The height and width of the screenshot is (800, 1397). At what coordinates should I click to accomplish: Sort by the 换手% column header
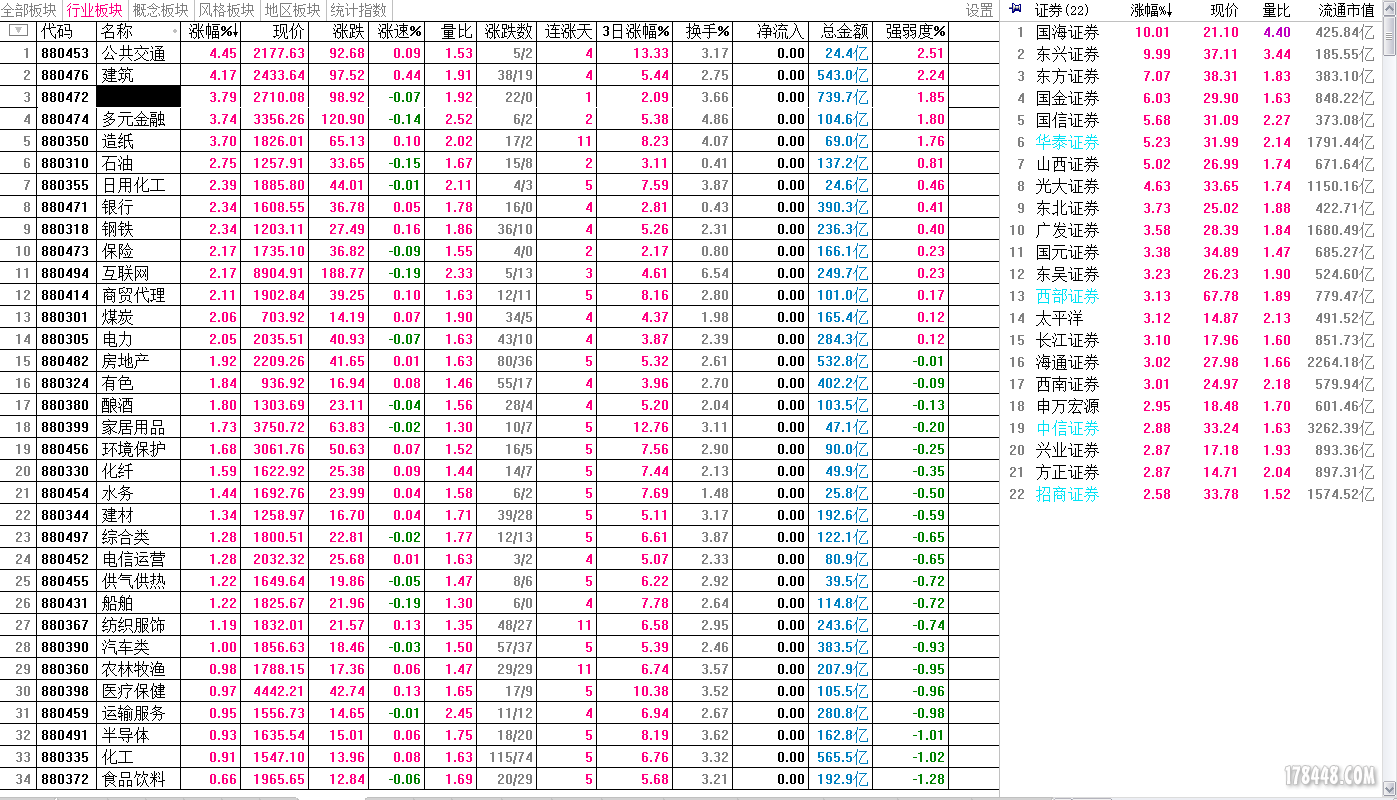pyautogui.click(x=708, y=31)
